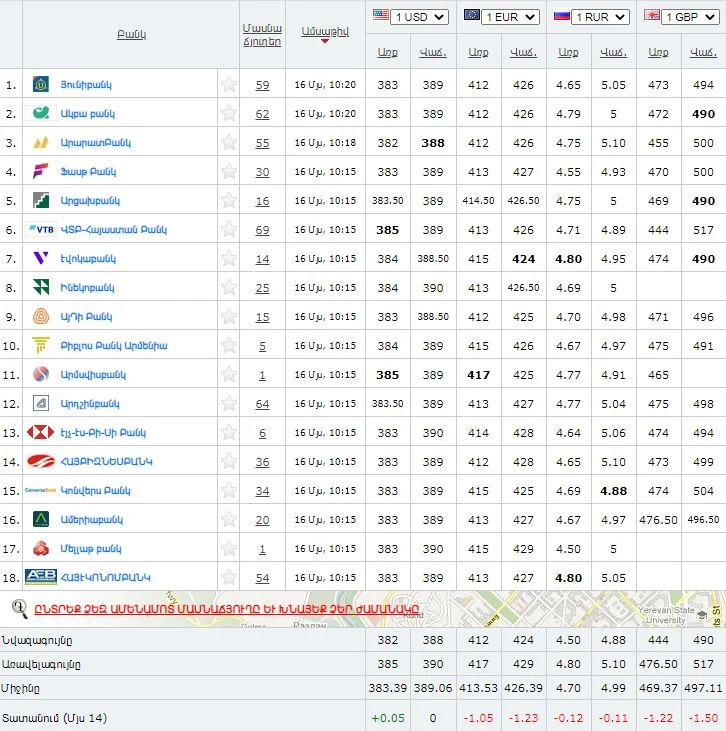This screenshot has height=731, width=726.
Task: Toggle the favorite star for row 2 bank
Action: click(228, 113)
